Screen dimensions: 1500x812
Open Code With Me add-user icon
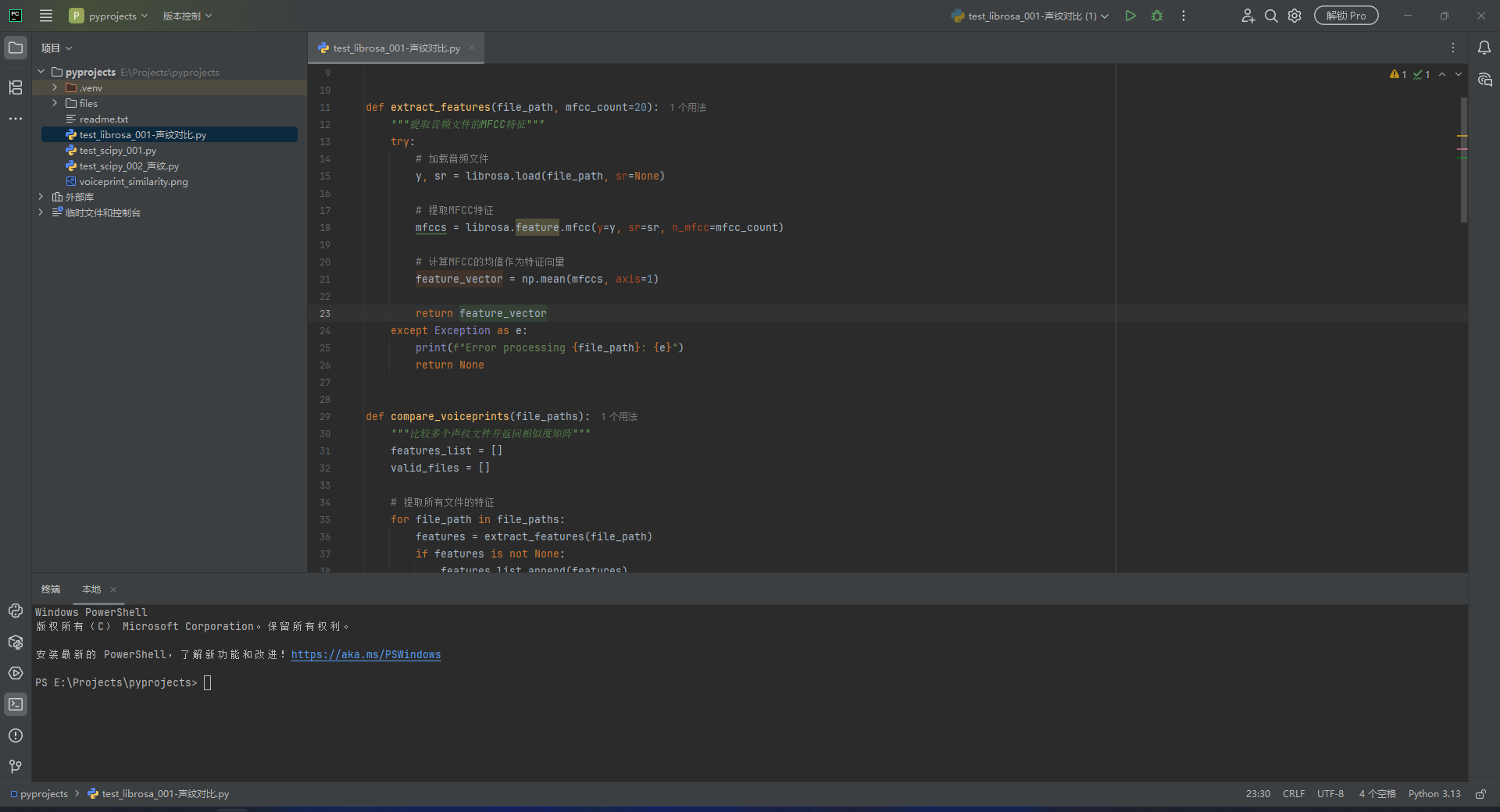click(1248, 16)
